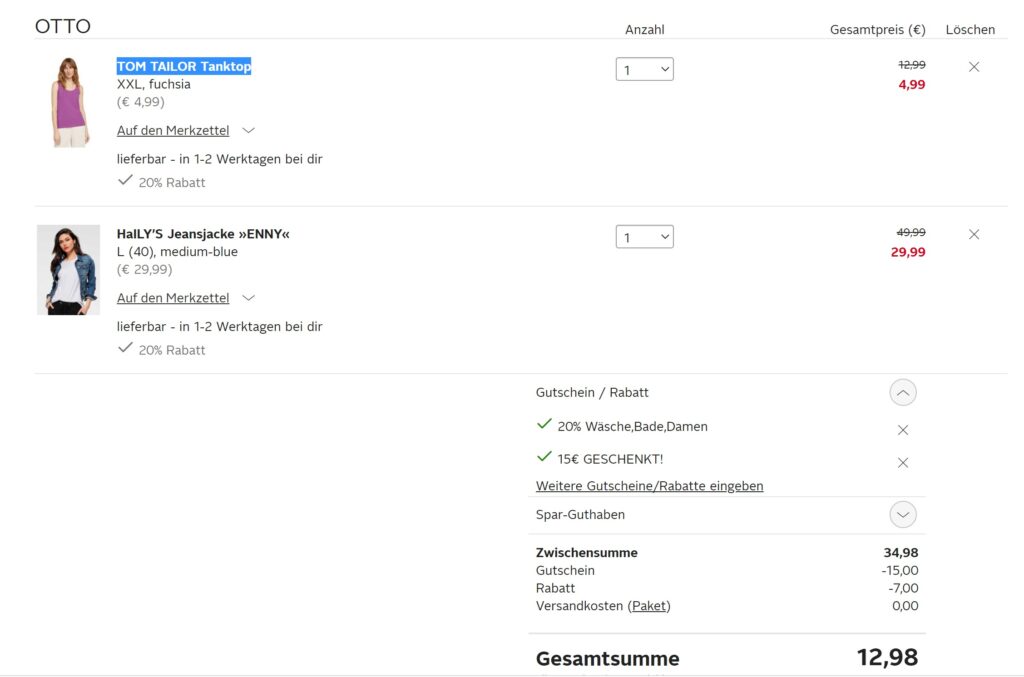Viewport: 1024px width, 677px height.
Task: Click the Gutschein amount -15,00
Action: point(900,571)
